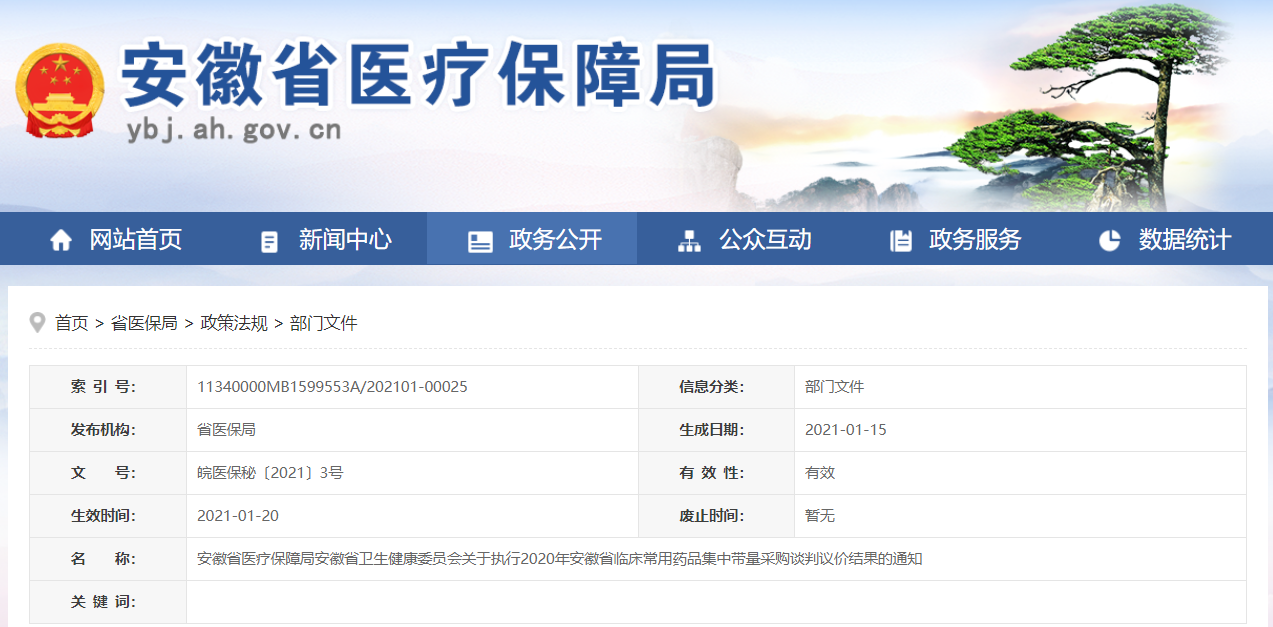Click the government services file icon
Viewport: 1273px width, 627px height.
click(901, 241)
